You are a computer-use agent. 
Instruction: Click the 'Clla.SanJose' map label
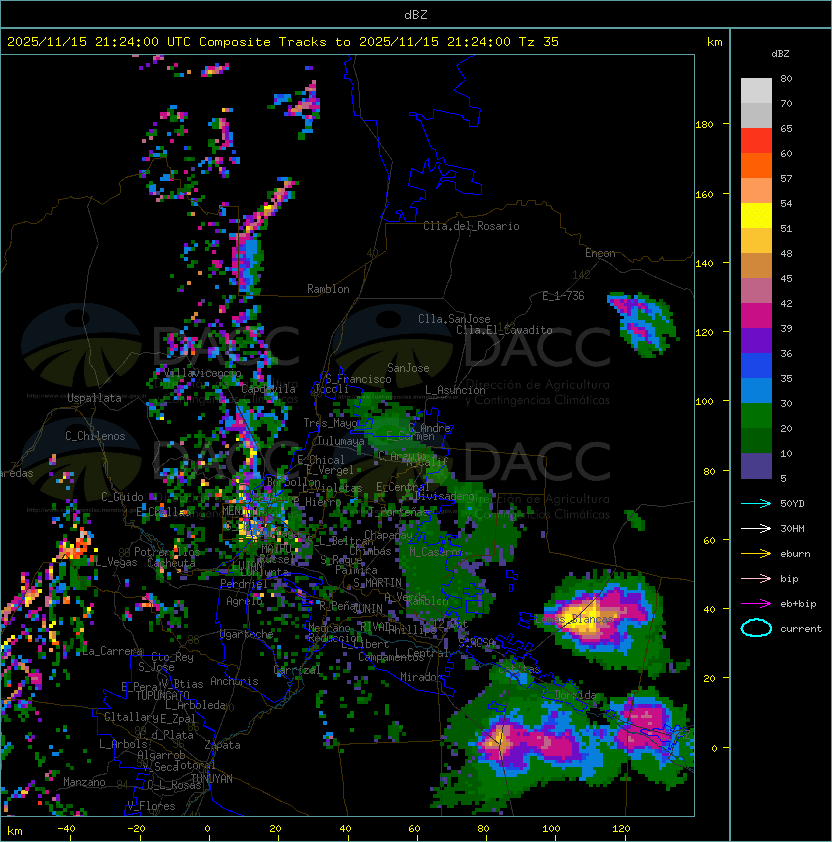pos(454,319)
